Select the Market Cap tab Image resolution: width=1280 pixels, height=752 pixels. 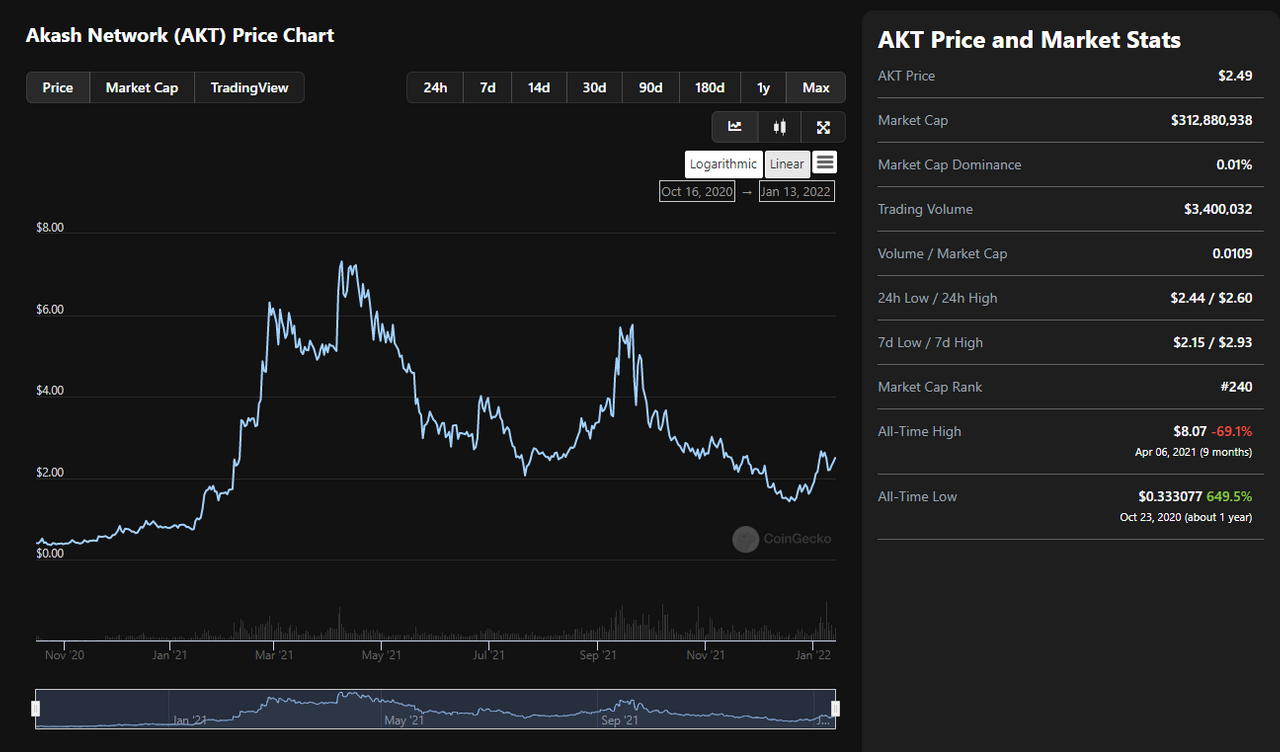click(x=142, y=88)
